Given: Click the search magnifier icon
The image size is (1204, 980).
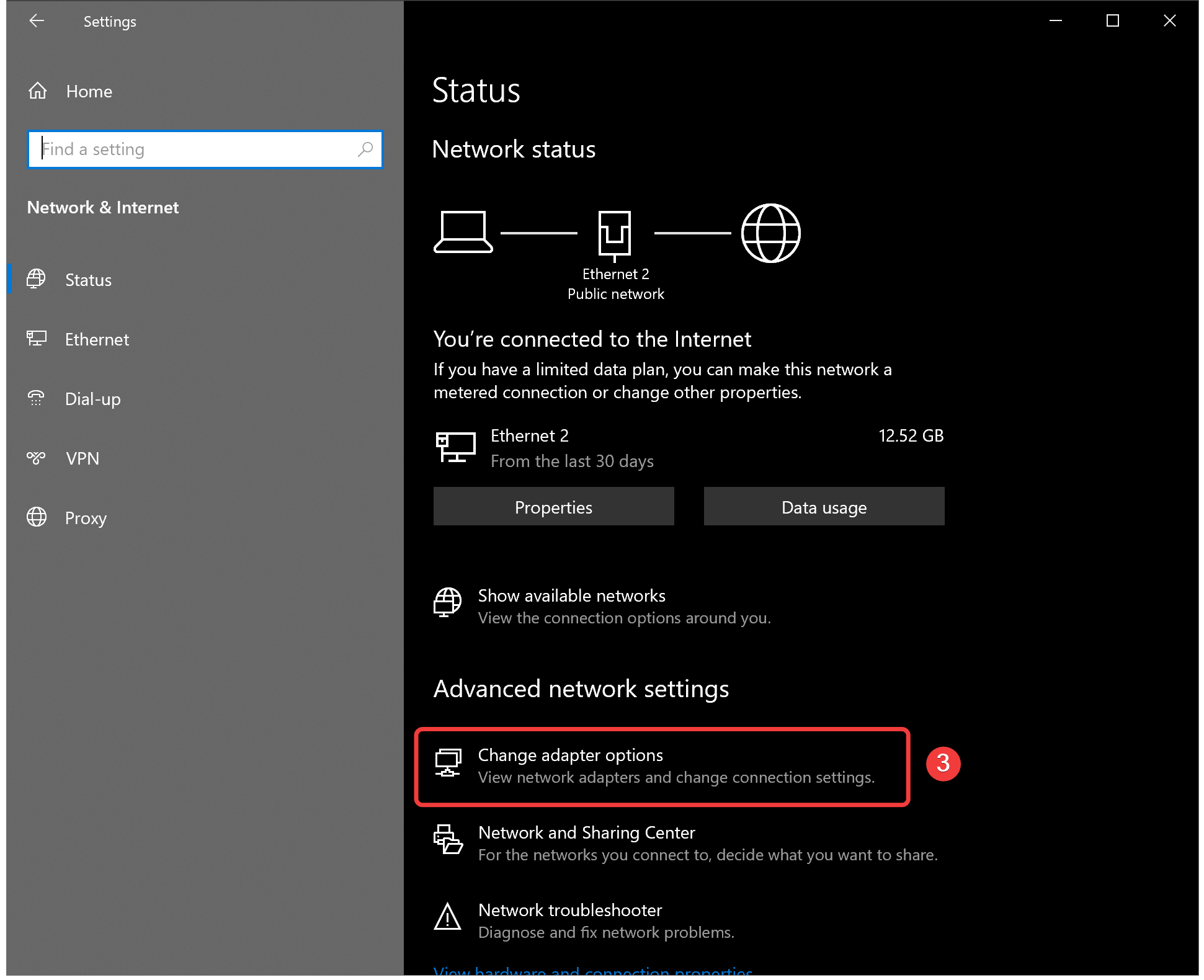Looking at the screenshot, I should (x=365, y=149).
